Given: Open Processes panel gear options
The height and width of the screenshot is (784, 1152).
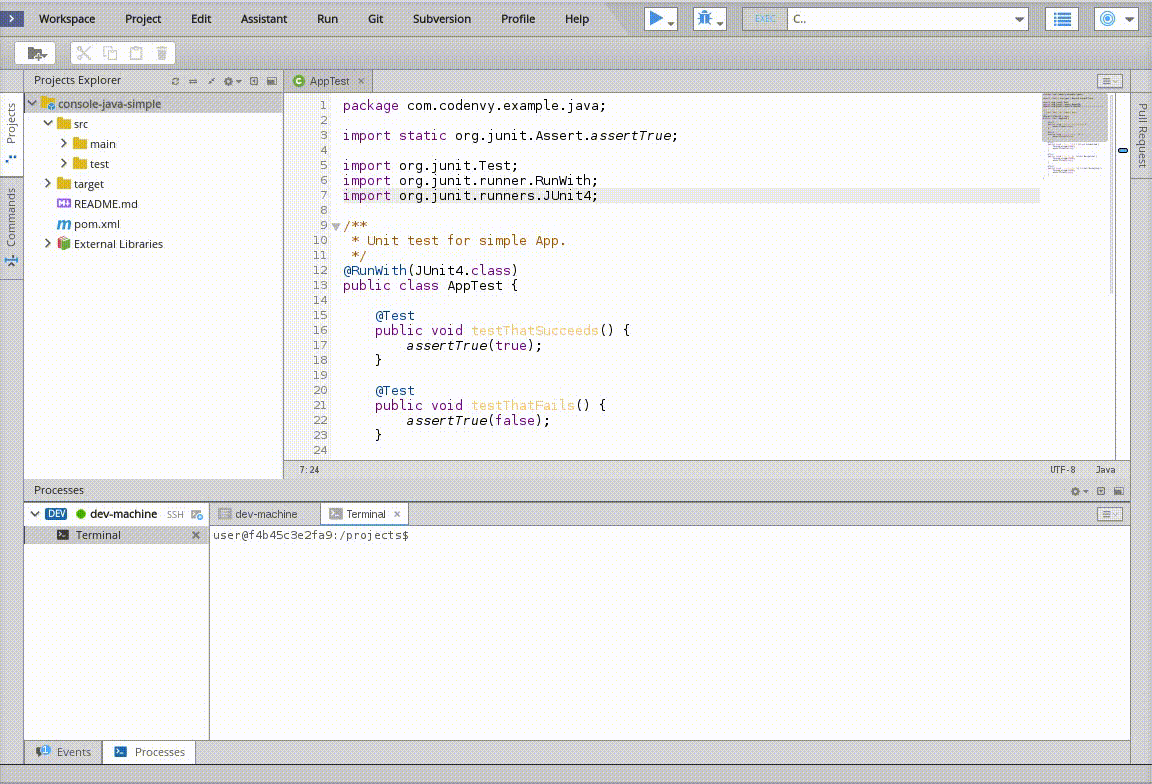Looking at the screenshot, I should click(1079, 491).
